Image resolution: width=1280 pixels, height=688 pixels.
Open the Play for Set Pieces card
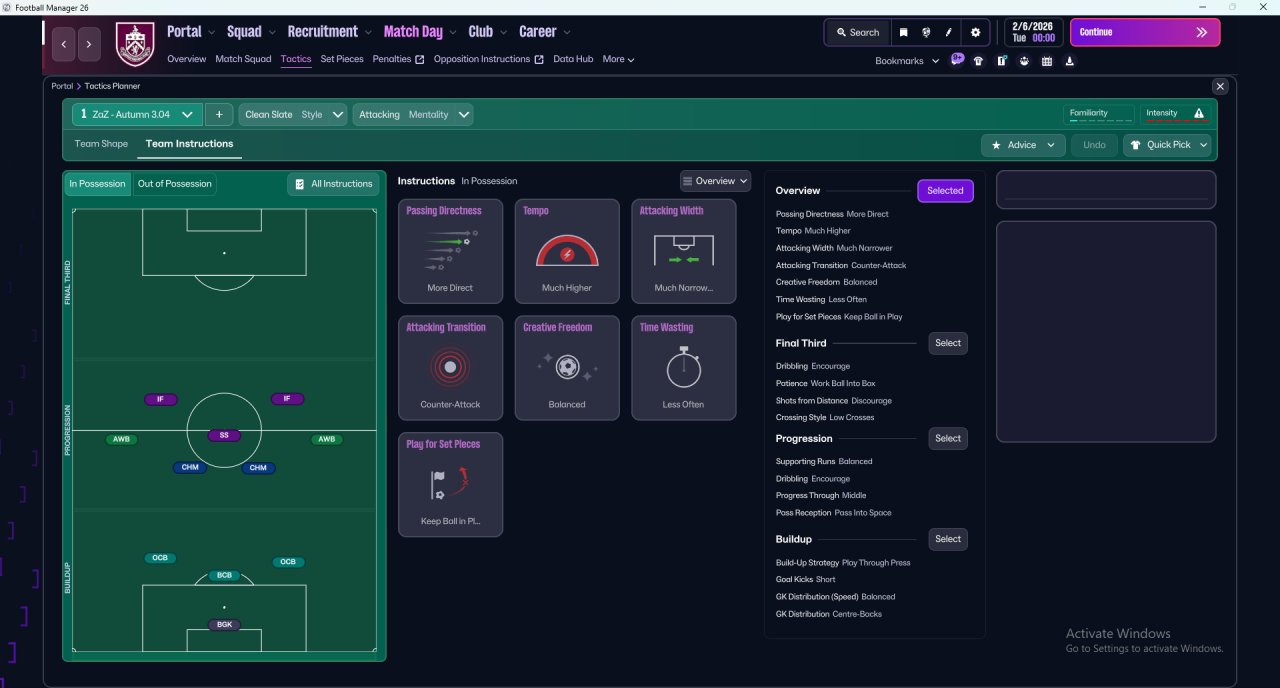pos(450,485)
